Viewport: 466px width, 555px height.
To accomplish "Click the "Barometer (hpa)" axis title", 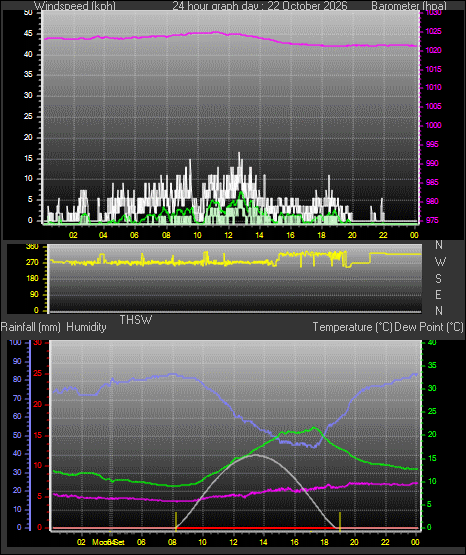I will coord(409,6).
